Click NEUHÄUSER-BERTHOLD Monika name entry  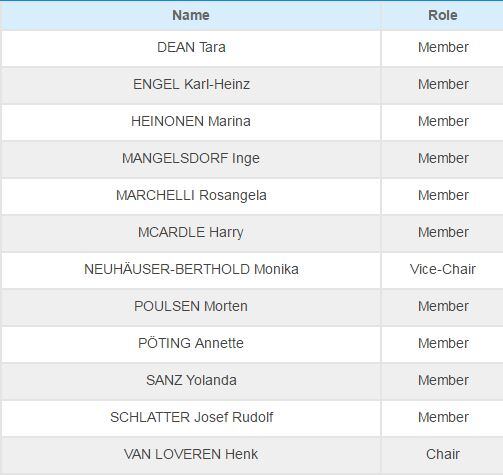(x=191, y=269)
